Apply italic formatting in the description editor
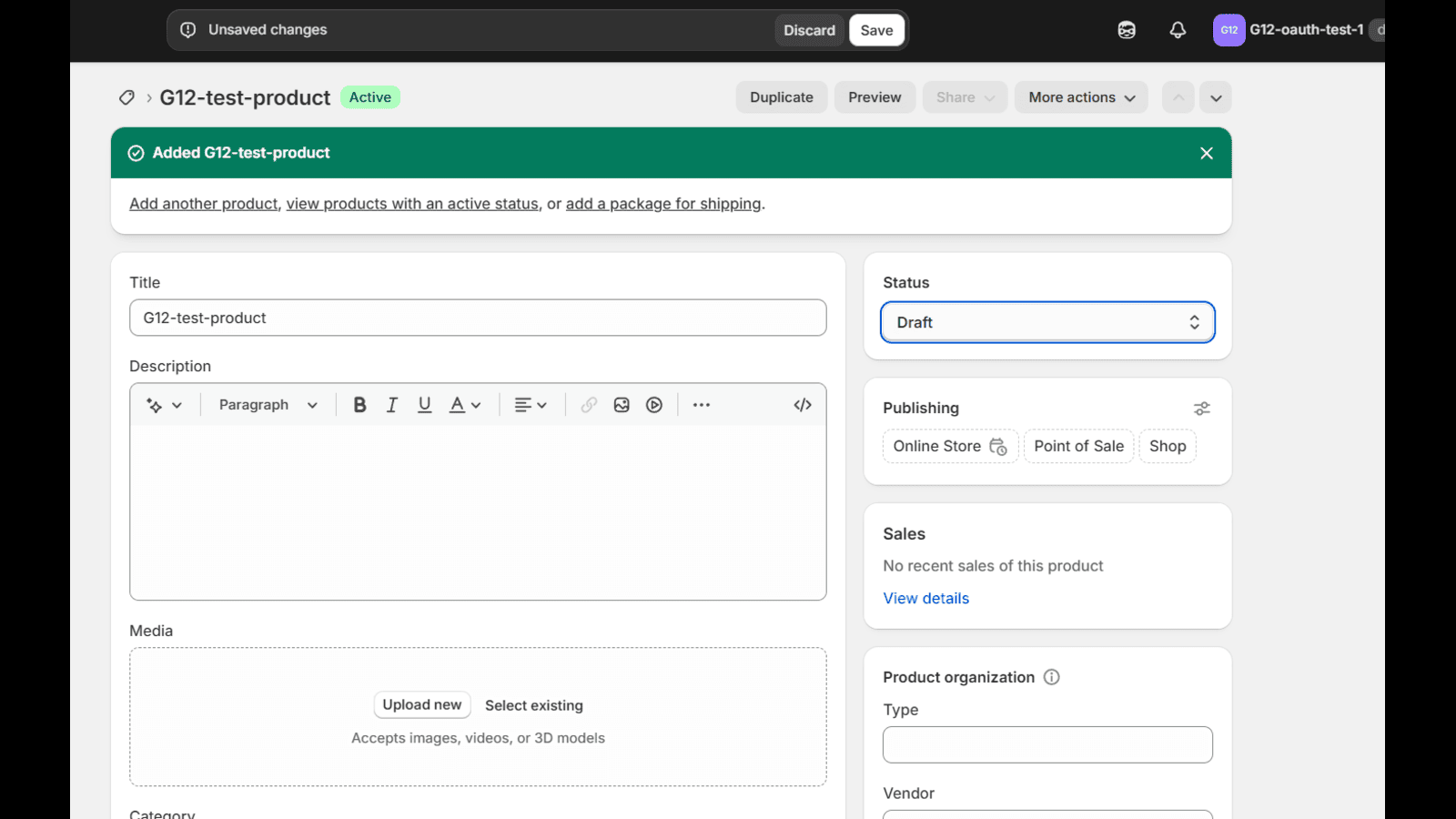 (391, 404)
